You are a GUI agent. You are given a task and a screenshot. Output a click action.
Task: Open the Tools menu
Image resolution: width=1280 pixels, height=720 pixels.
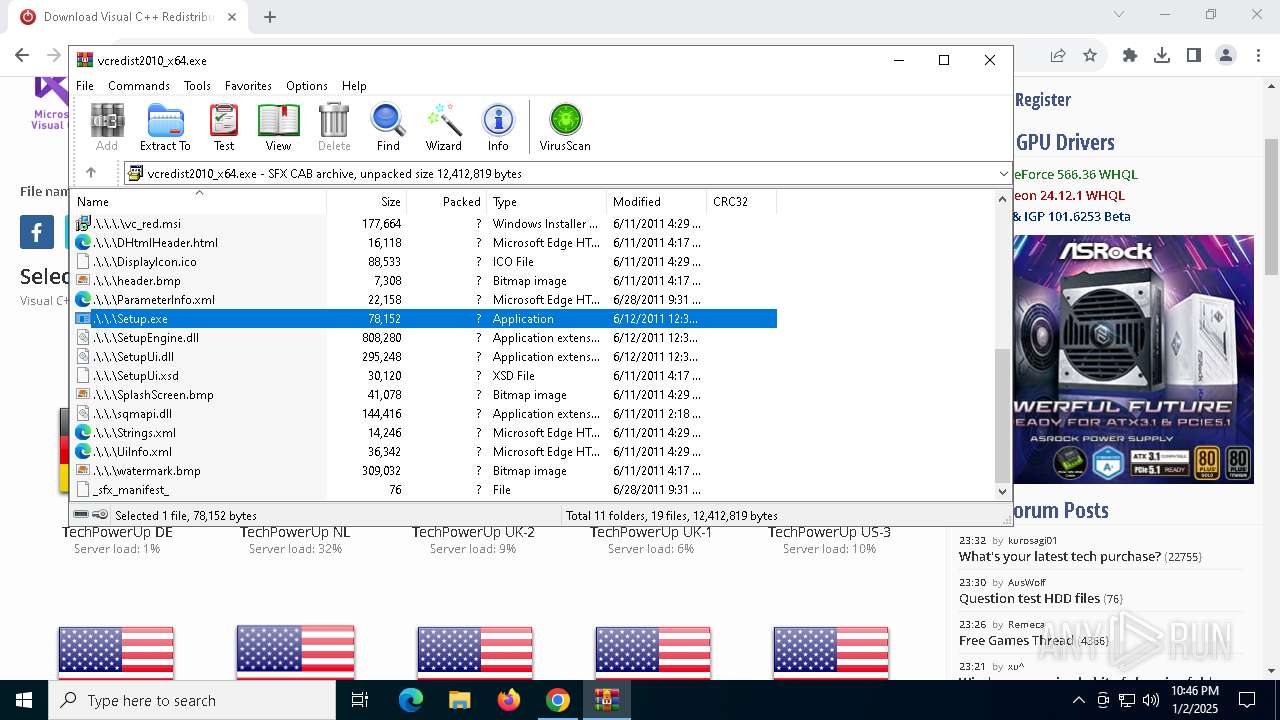(x=197, y=86)
